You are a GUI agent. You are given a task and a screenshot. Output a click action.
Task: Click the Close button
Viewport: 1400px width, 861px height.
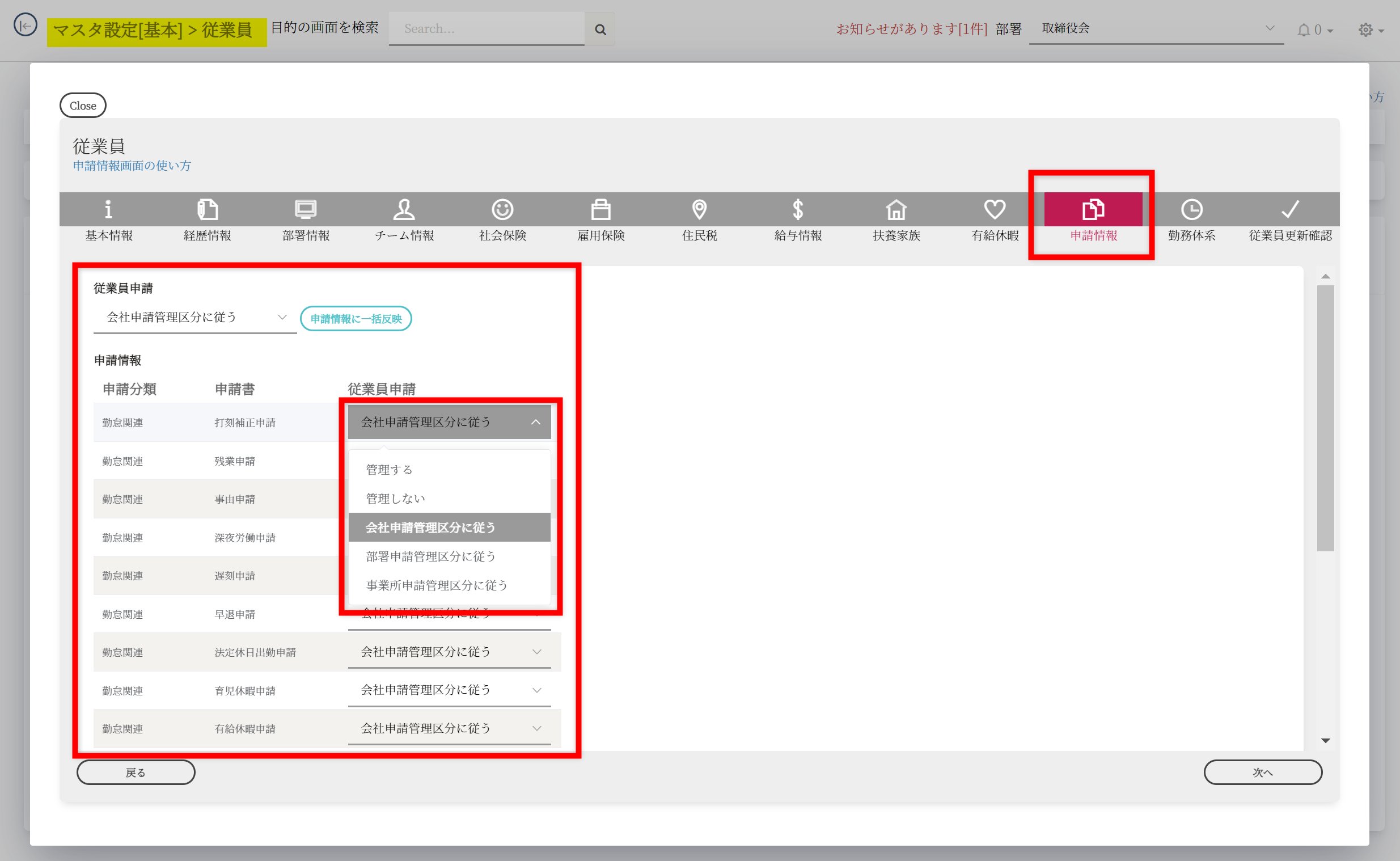tap(83, 105)
